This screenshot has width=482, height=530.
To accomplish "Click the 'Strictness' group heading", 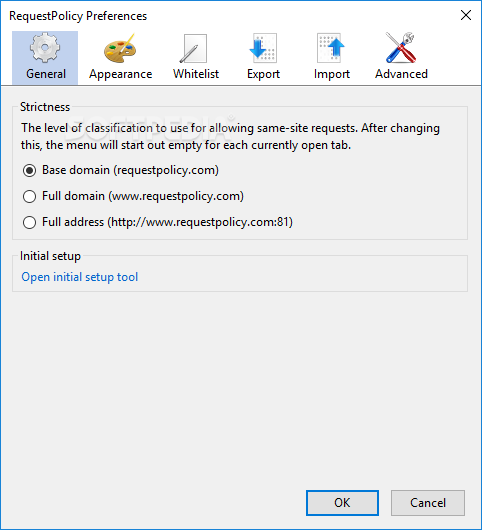I will [x=45, y=107].
